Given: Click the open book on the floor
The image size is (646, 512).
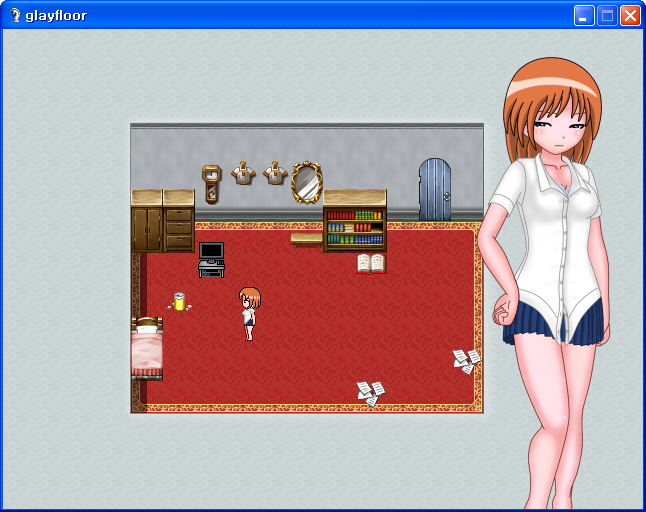Looking at the screenshot, I should (x=371, y=264).
